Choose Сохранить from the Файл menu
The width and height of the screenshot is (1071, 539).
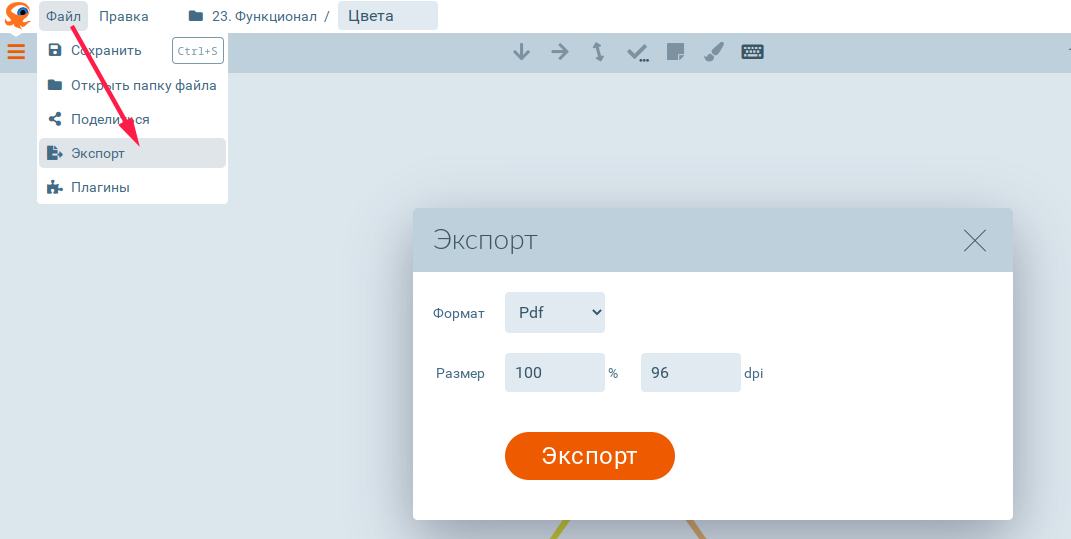tap(133, 51)
